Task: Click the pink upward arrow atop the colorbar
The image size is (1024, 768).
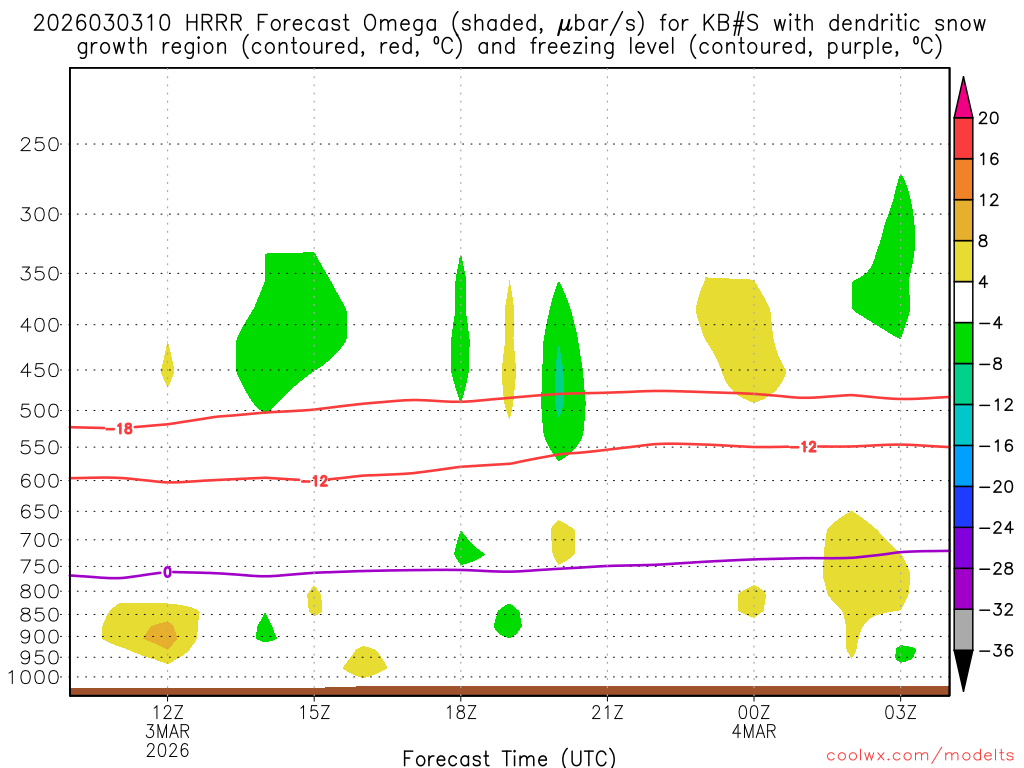Action: pos(963,98)
